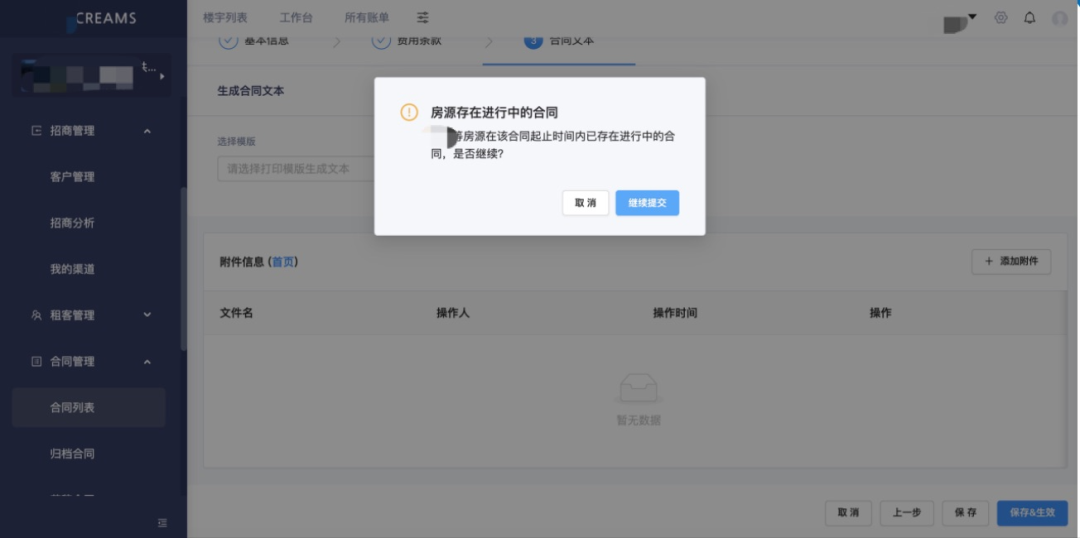Viewport: 1080px width, 538px height.
Task: Click the 操作 column header
Action: coord(880,313)
